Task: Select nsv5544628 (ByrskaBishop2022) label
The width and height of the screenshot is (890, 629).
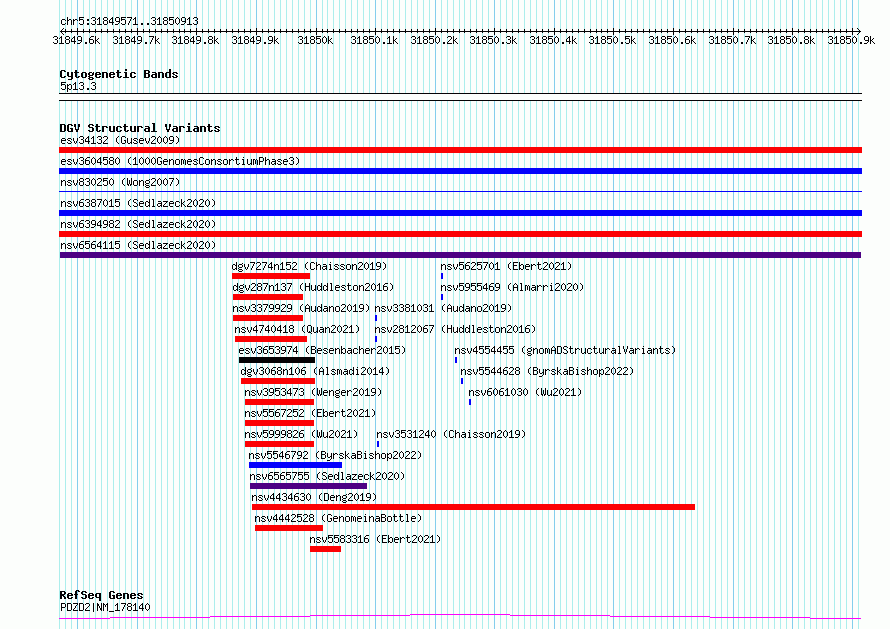Action: click(x=547, y=371)
